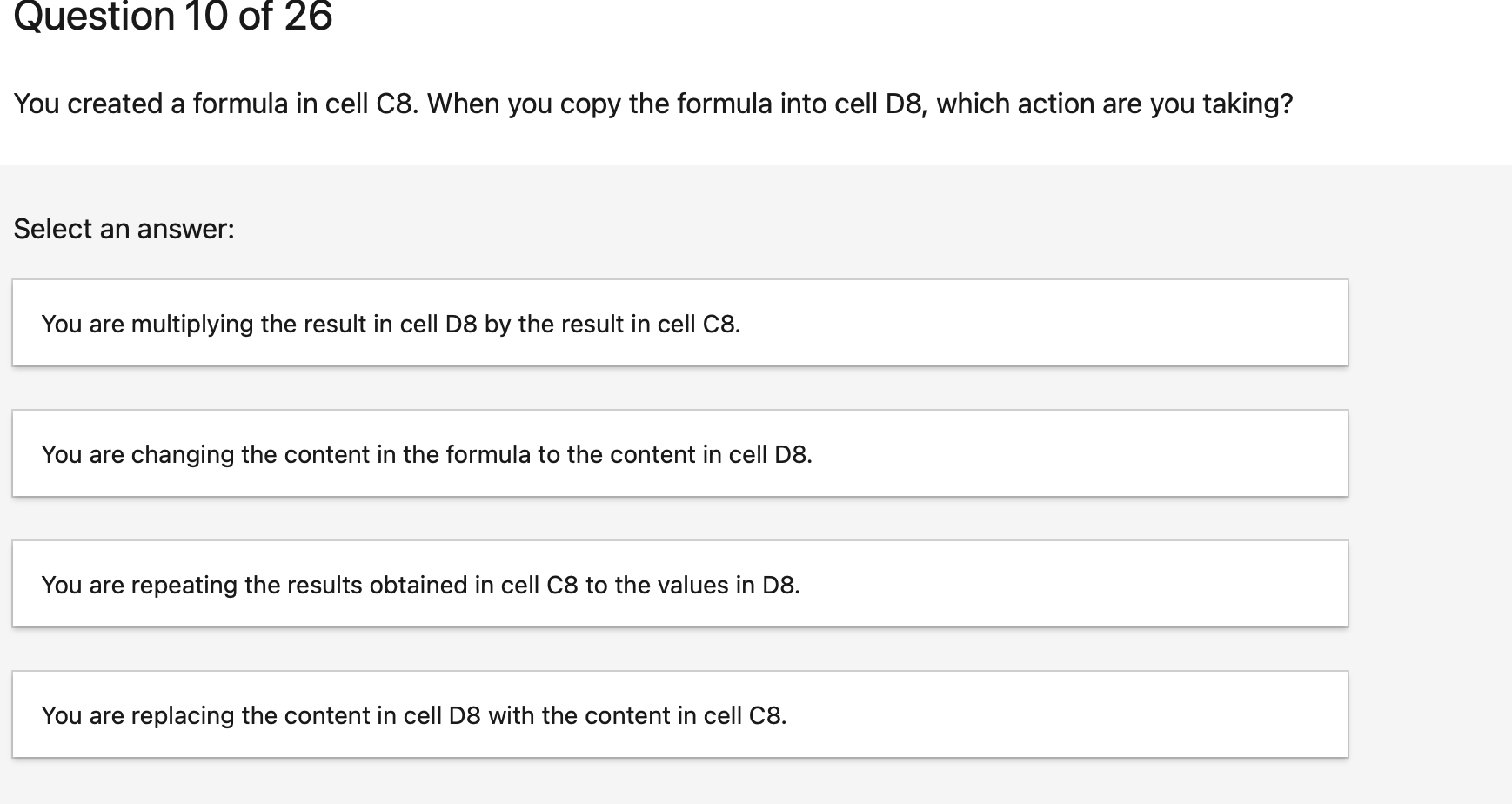
Task: Click the answer ending with content in cell C8
Action: tap(679, 714)
